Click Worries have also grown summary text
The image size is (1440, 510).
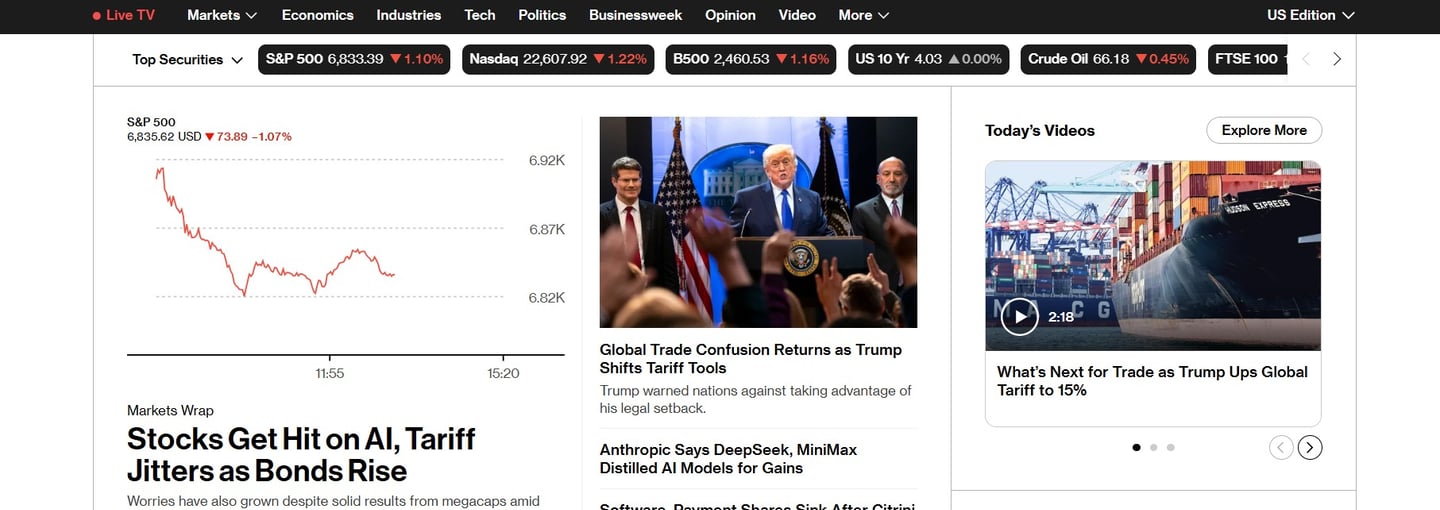pos(333,501)
